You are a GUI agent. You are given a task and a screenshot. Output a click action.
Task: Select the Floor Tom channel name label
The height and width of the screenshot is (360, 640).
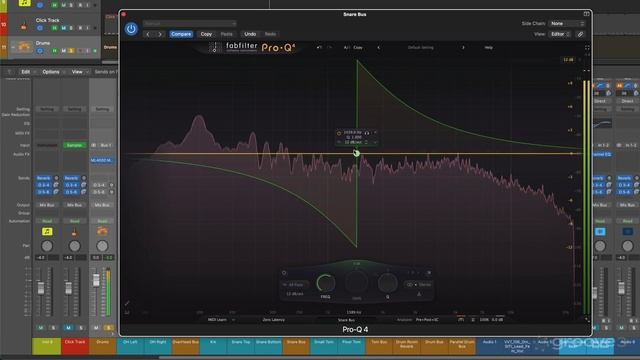(x=351, y=346)
